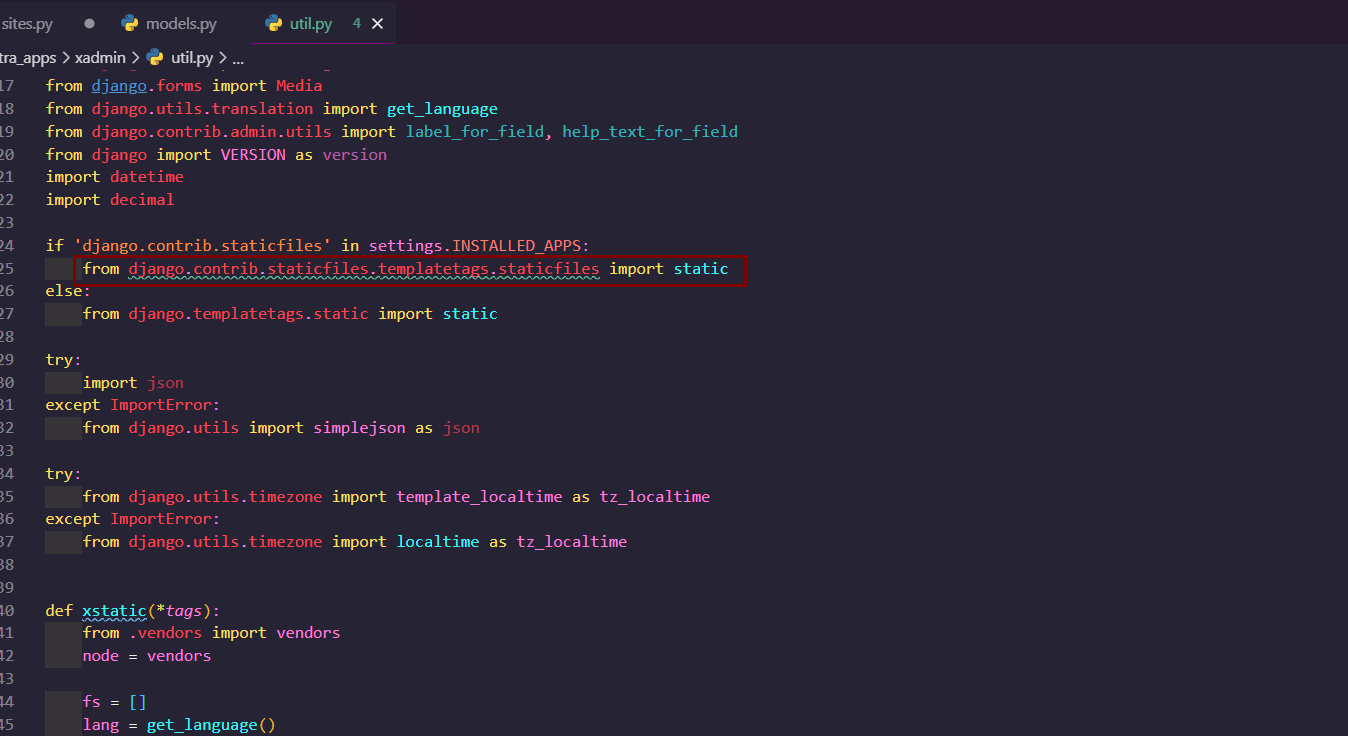The image size is (1348, 736).
Task: Click the underlined xstatic function name
Action: pos(113,610)
